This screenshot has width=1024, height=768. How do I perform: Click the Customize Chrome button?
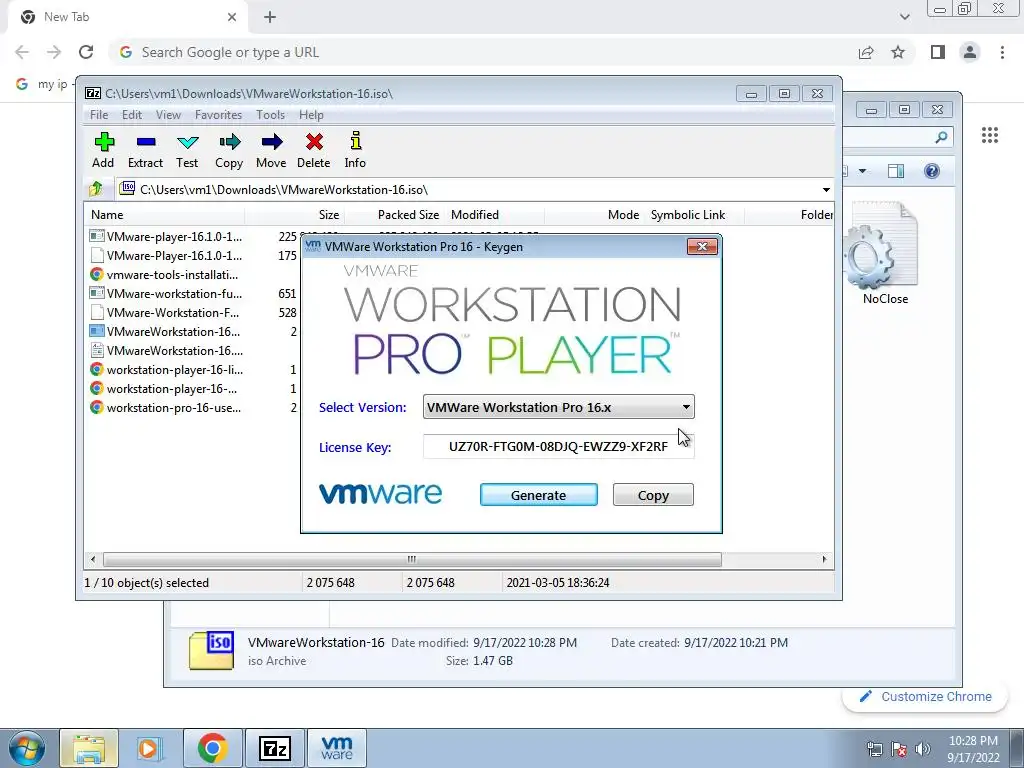(x=925, y=697)
